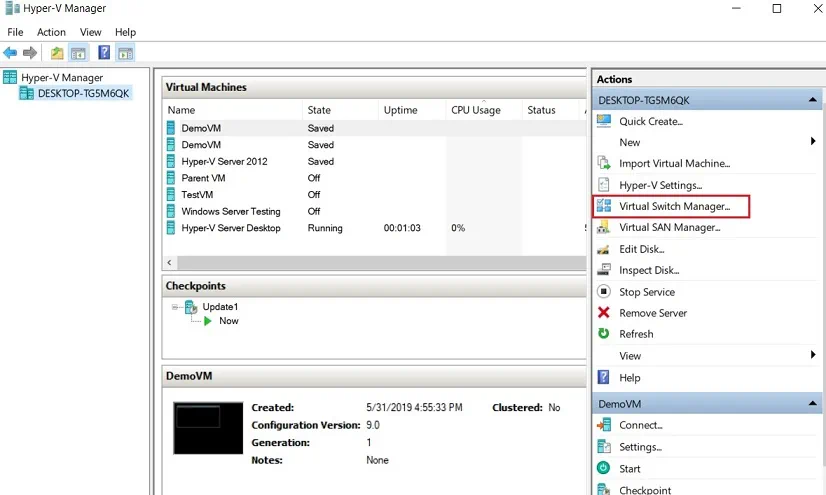Click the green Refresh action
826x495 pixels.
coord(635,334)
